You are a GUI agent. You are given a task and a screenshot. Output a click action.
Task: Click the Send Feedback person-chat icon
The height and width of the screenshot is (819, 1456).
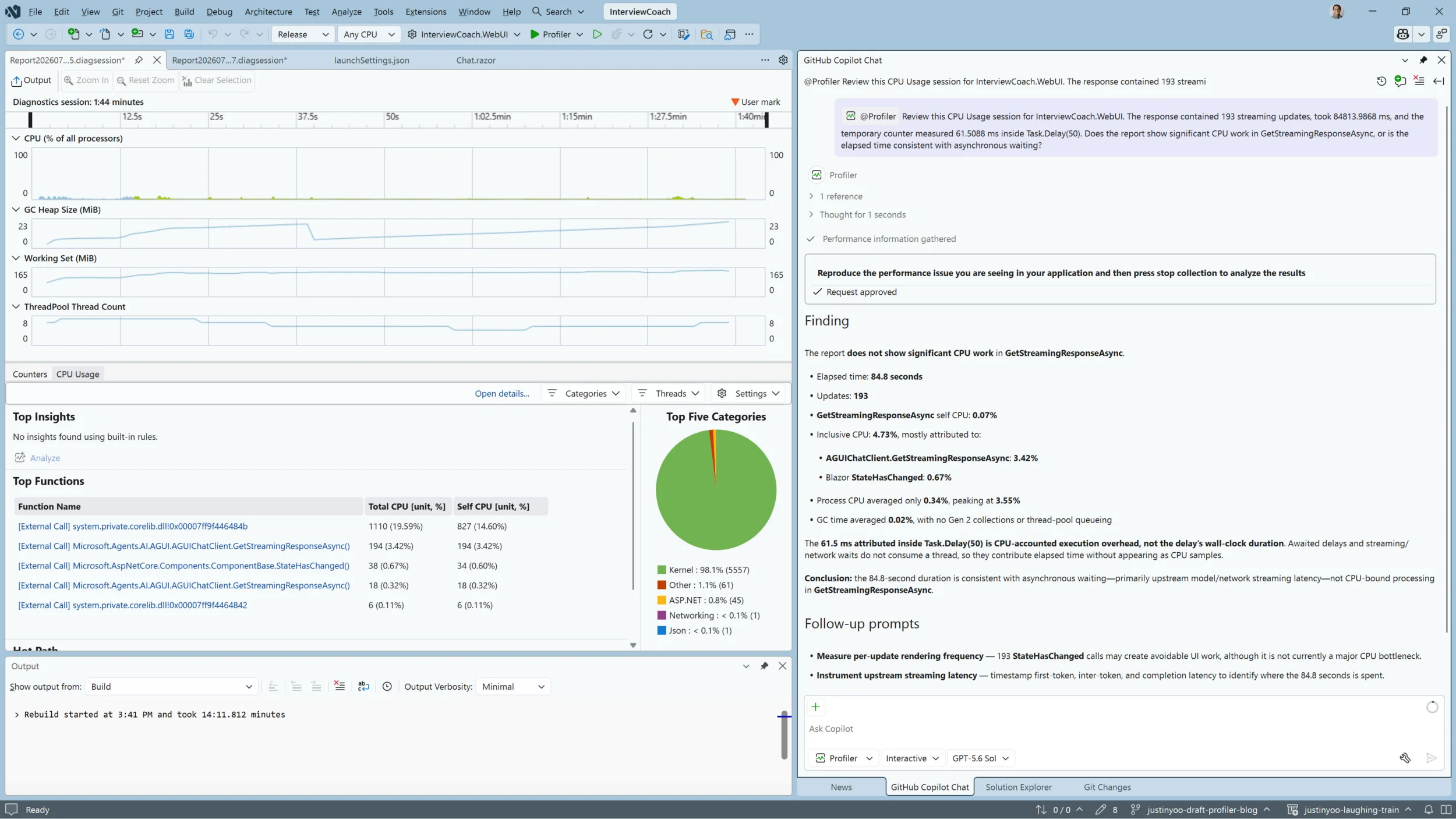click(1441, 34)
